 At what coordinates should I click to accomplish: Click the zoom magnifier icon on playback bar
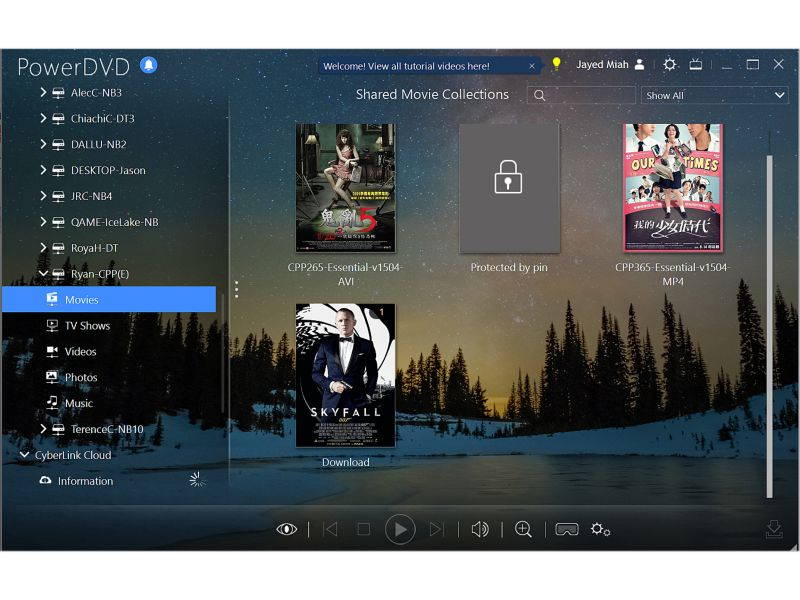523,529
